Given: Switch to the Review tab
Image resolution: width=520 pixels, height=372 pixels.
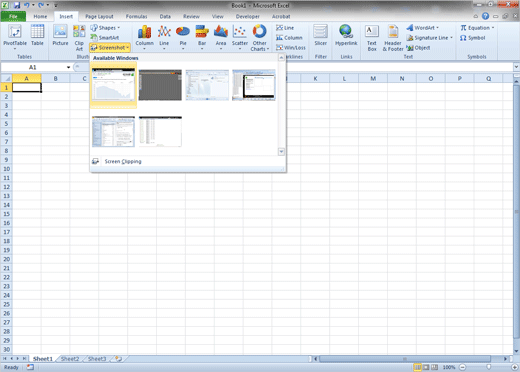Looking at the screenshot, I should click(191, 16).
